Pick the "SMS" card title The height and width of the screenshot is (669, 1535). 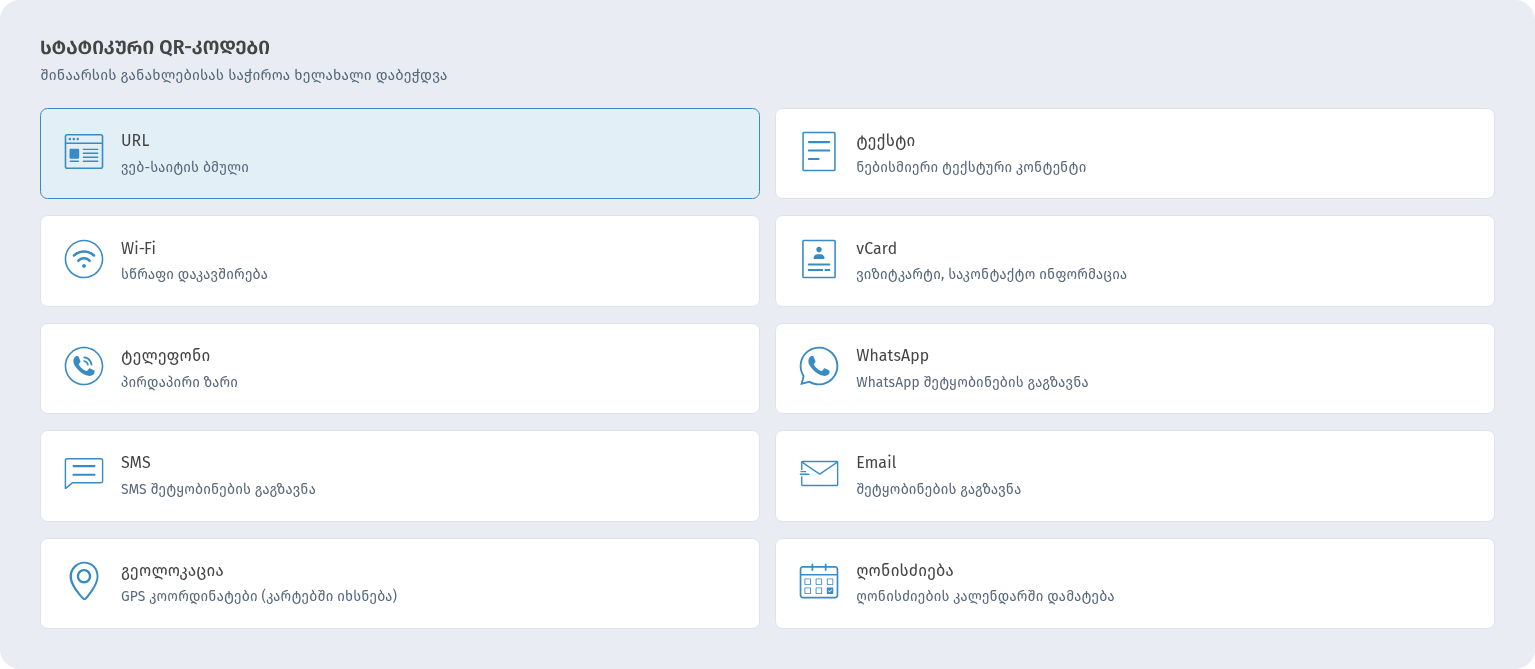[x=136, y=463]
